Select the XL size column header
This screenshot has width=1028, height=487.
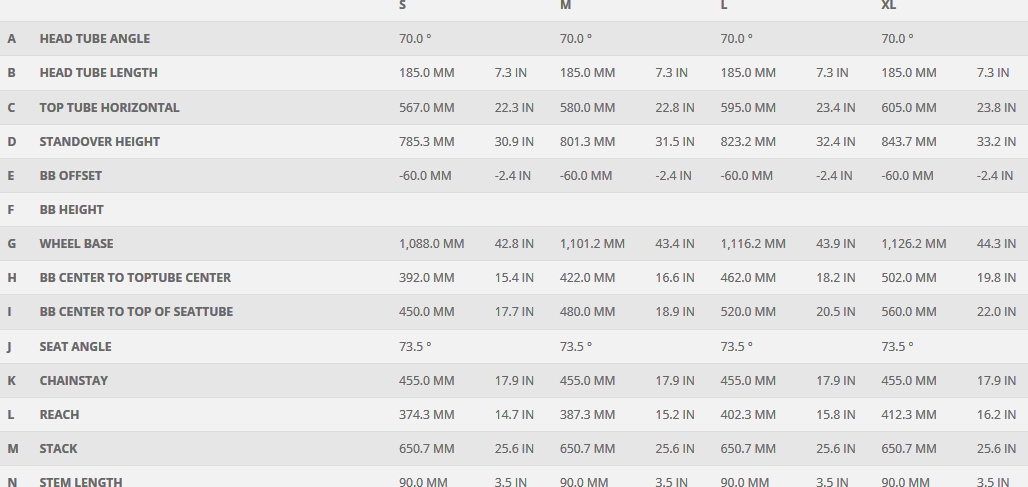pyautogui.click(x=888, y=5)
